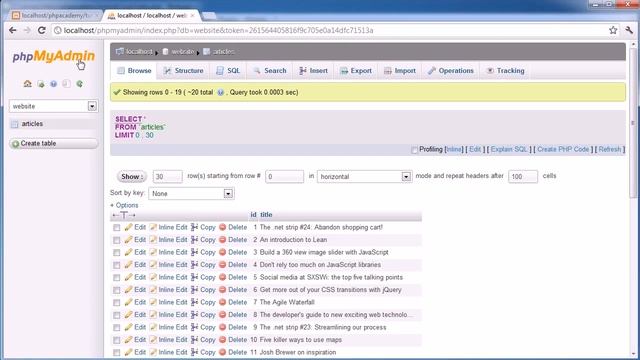Open phpMyAdmin home icon in sidebar

tap(27, 84)
